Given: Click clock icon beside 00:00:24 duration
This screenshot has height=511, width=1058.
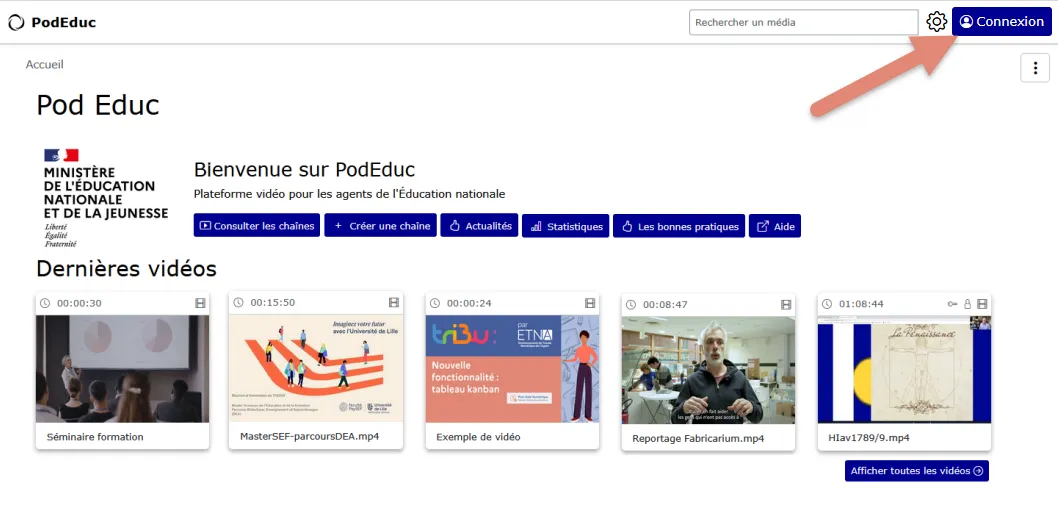Looking at the screenshot, I should (435, 303).
